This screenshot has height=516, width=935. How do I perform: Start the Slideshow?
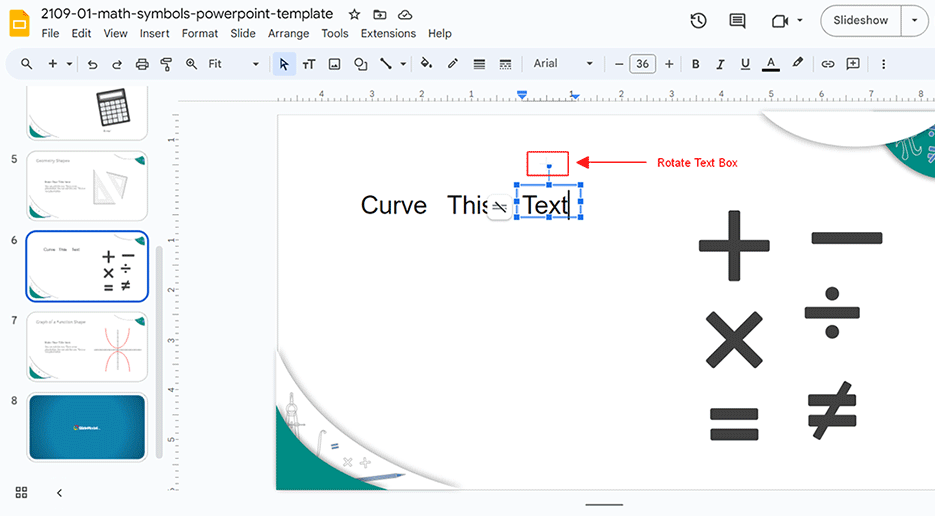[860, 20]
